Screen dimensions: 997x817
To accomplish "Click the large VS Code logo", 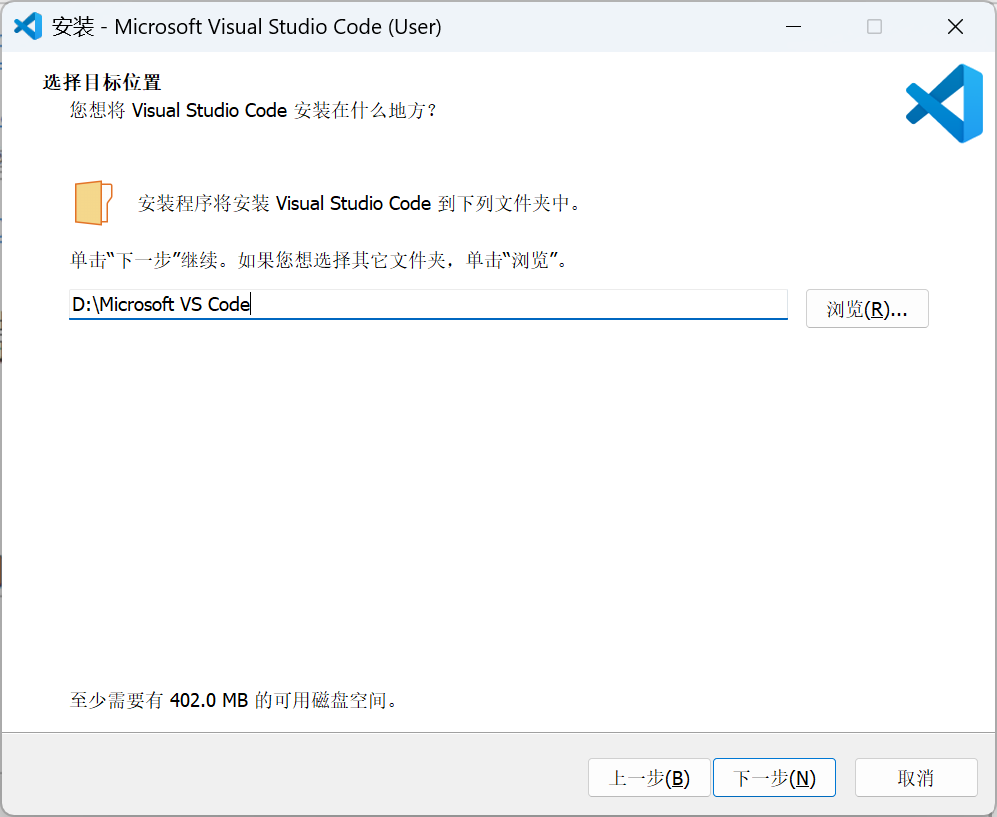I will click(945, 103).
